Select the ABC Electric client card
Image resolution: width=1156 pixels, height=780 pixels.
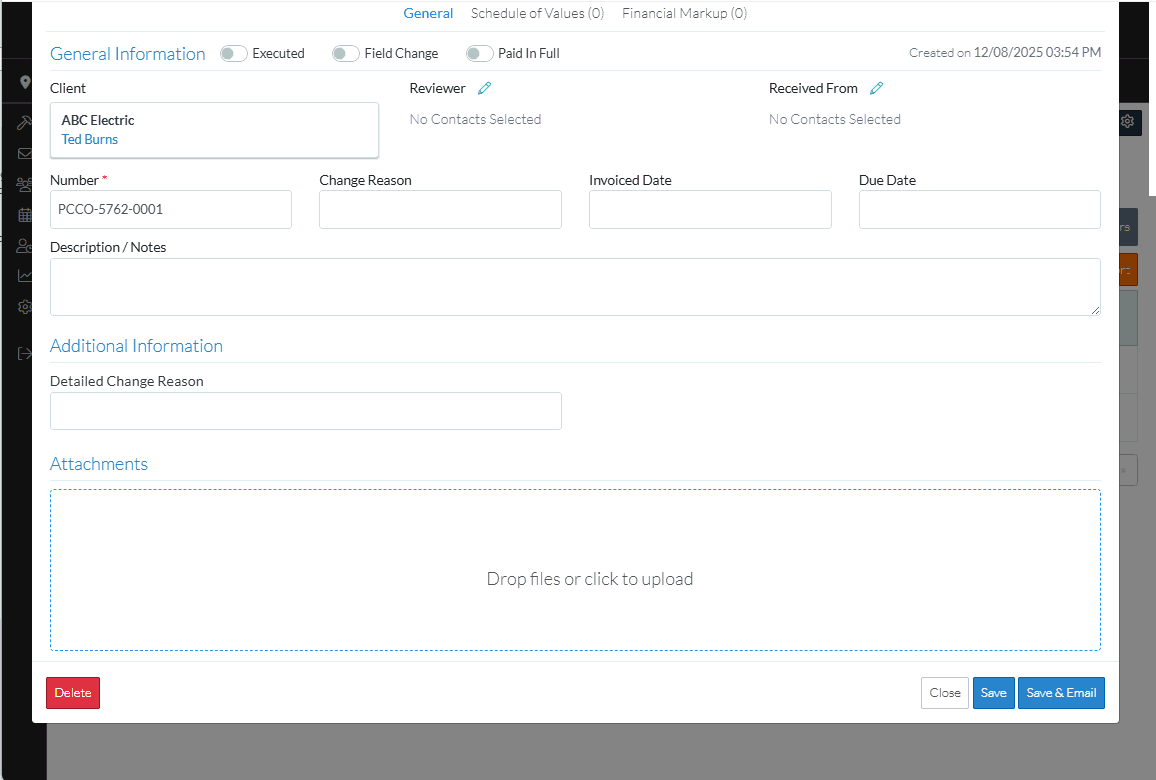tap(215, 130)
